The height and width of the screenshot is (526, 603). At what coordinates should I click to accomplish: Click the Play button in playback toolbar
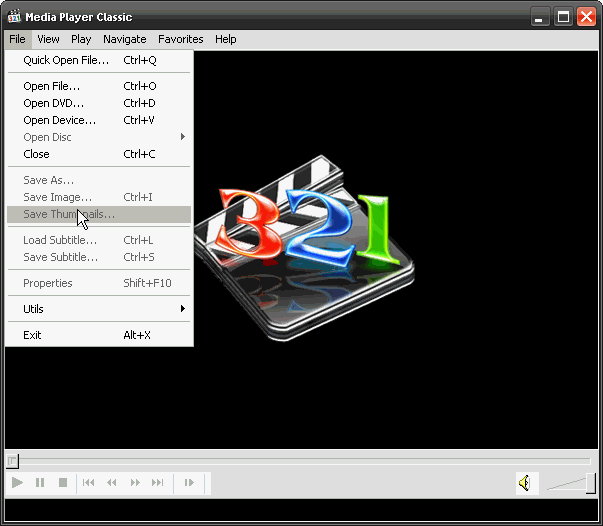(x=17, y=482)
